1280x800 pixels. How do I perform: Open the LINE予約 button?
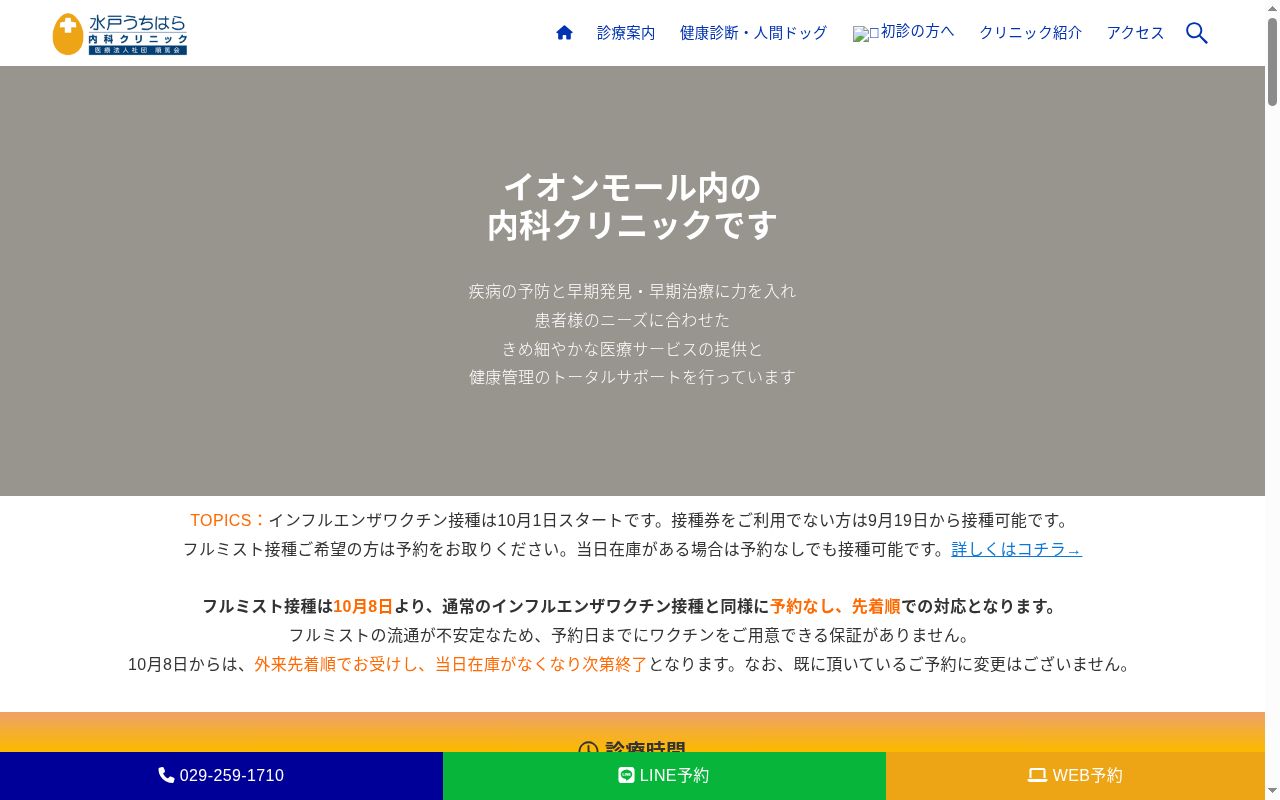(664, 776)
